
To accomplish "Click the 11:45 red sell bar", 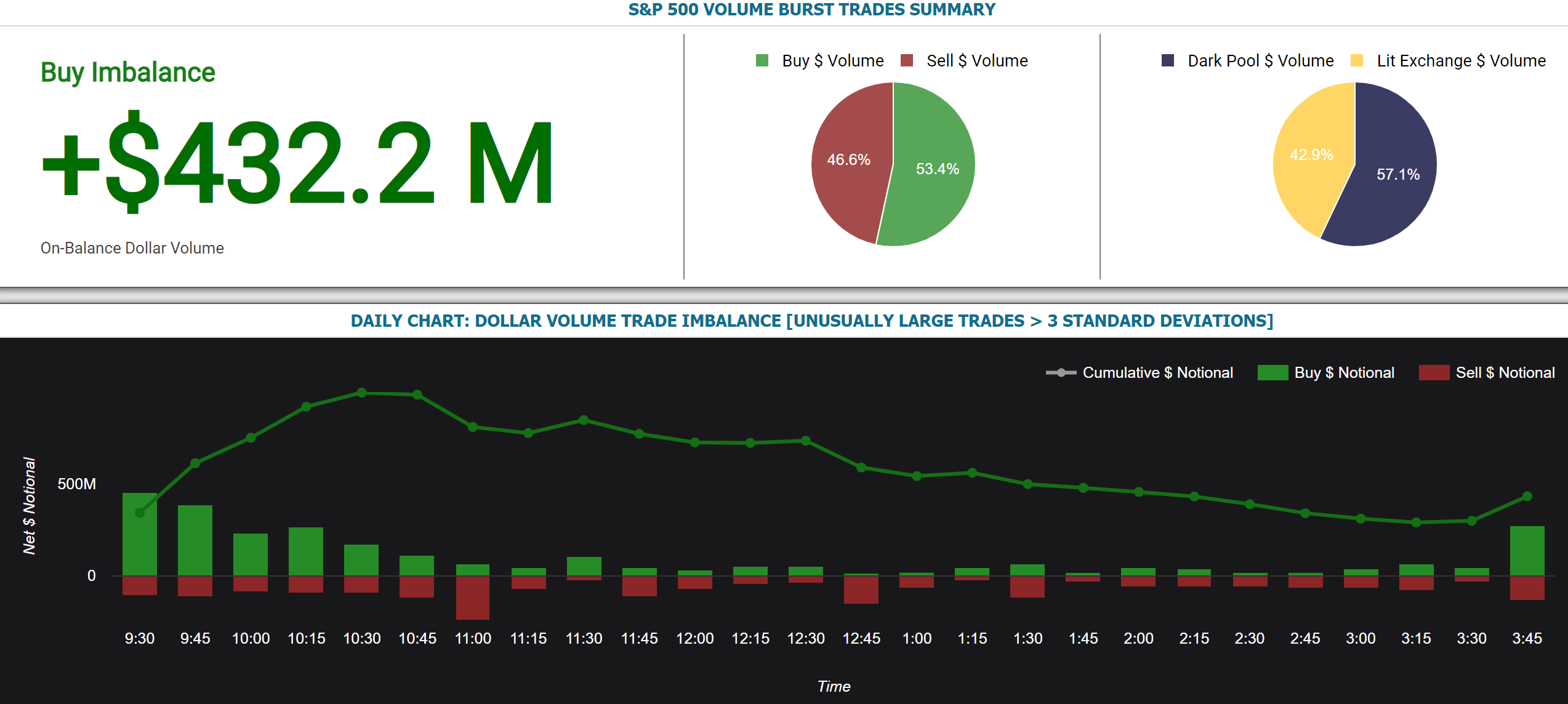I will pos(640,586).
